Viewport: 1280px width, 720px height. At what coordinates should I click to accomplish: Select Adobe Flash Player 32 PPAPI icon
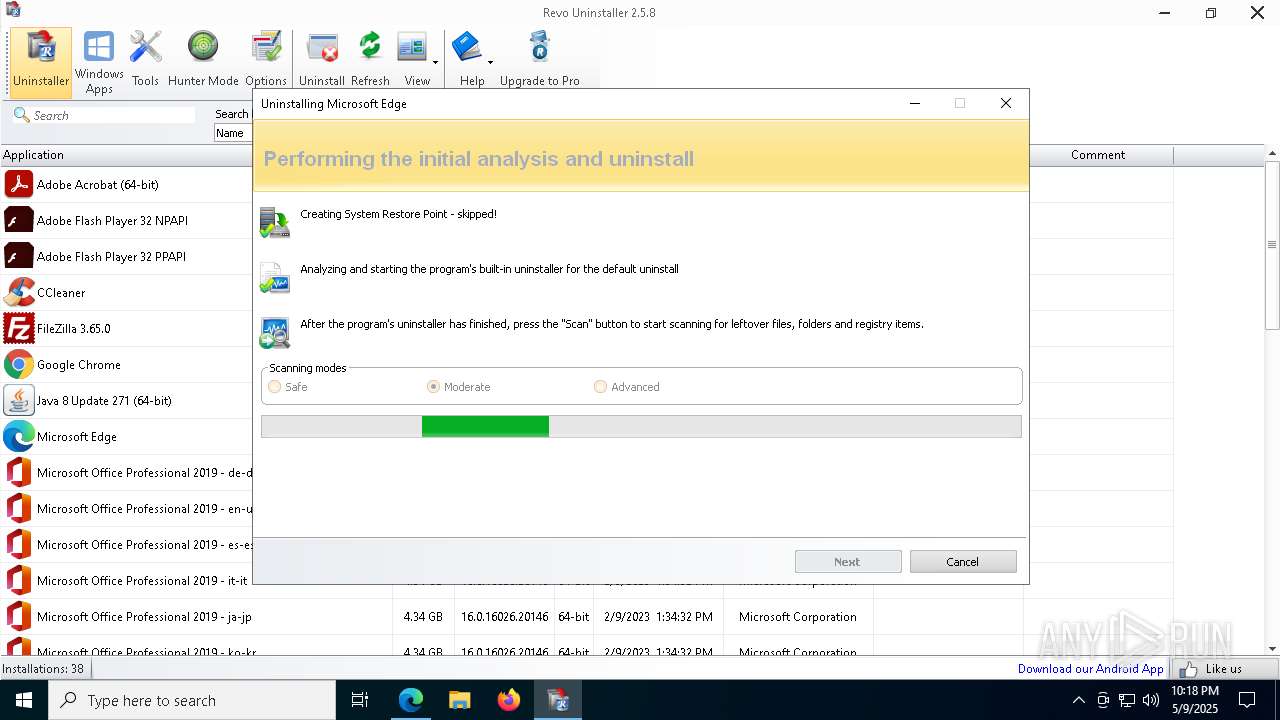tap(19, 256)
